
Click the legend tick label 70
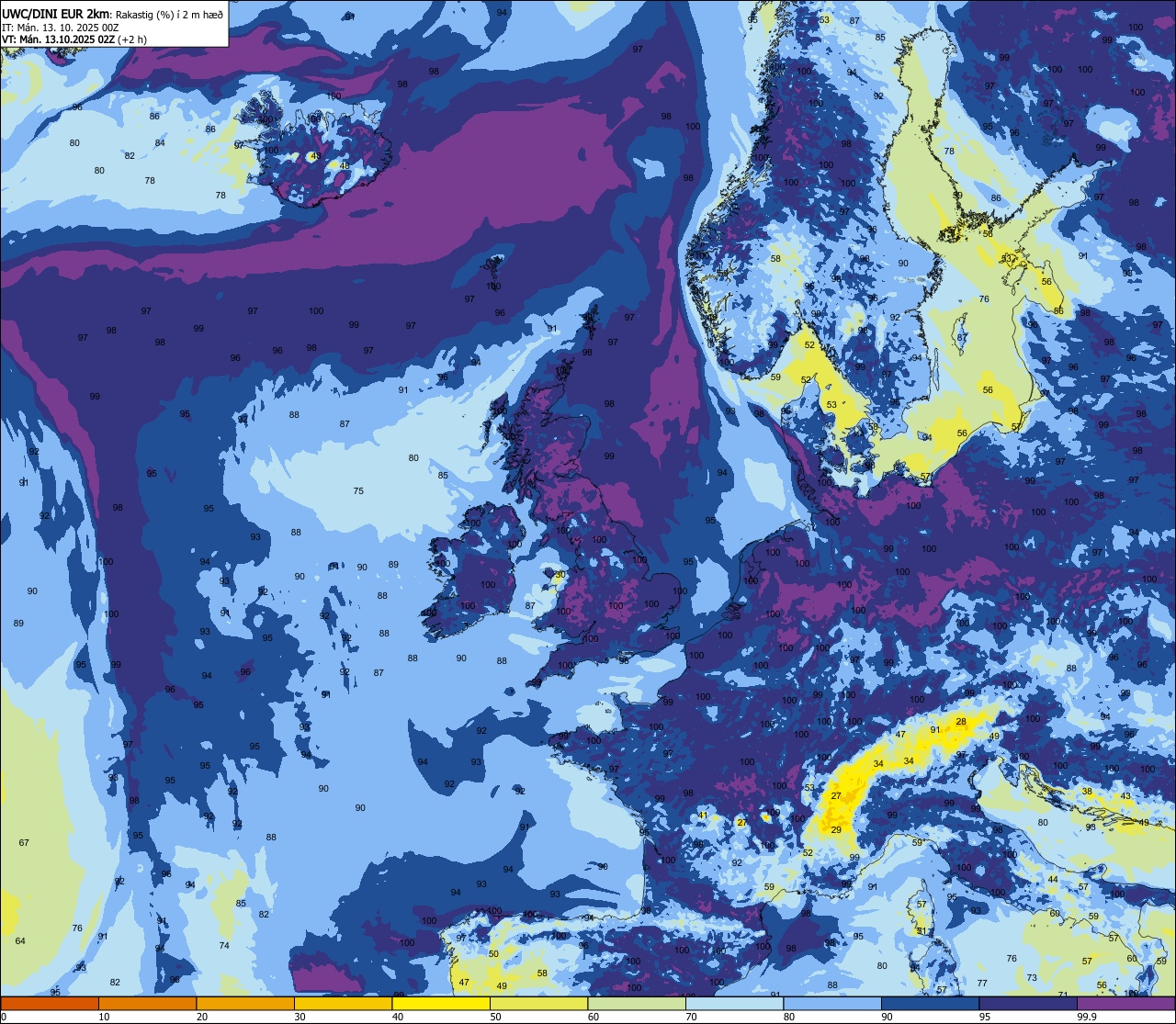[691, 1017]
